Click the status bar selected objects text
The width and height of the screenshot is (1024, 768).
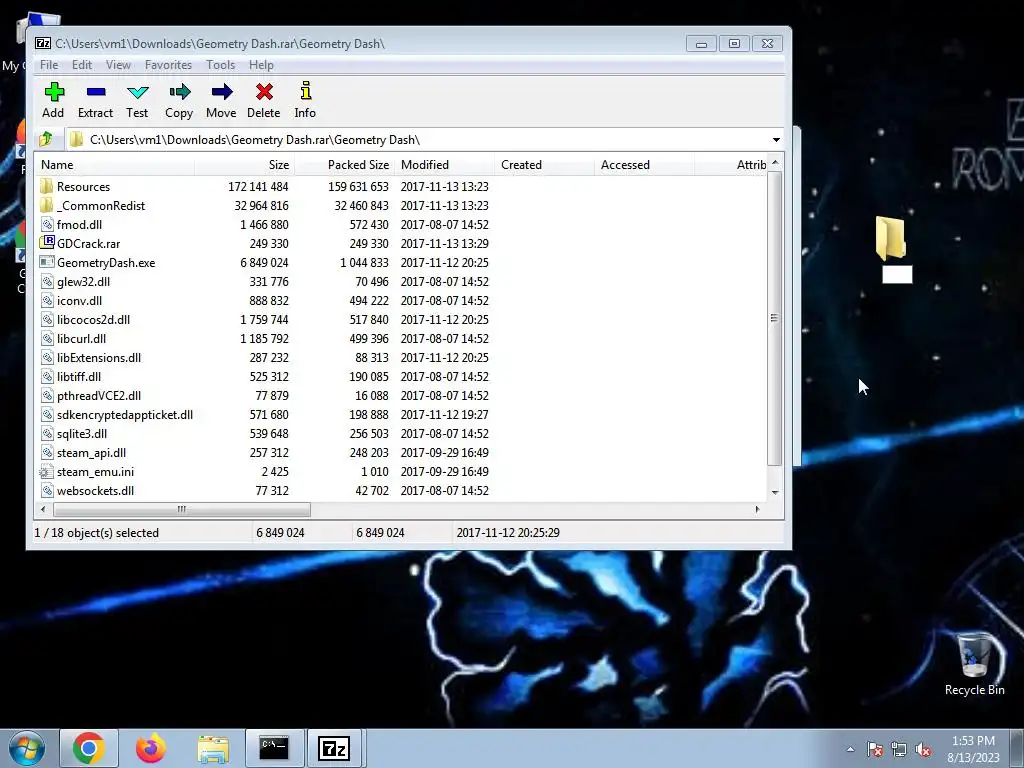coord(97,532)
